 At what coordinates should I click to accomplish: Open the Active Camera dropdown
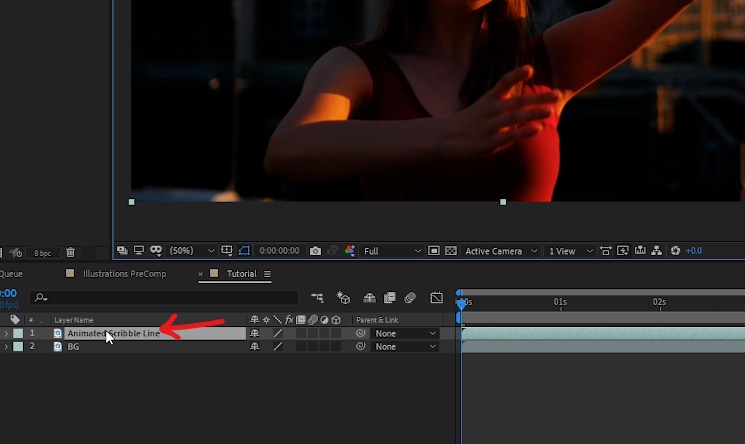(x=501, y=251)
